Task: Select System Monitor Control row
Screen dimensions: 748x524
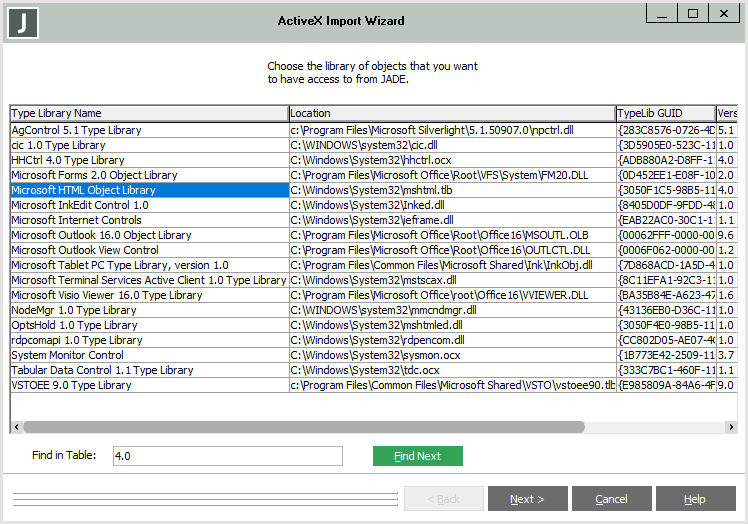Action: pyautogui.click(x=149, y=355)
